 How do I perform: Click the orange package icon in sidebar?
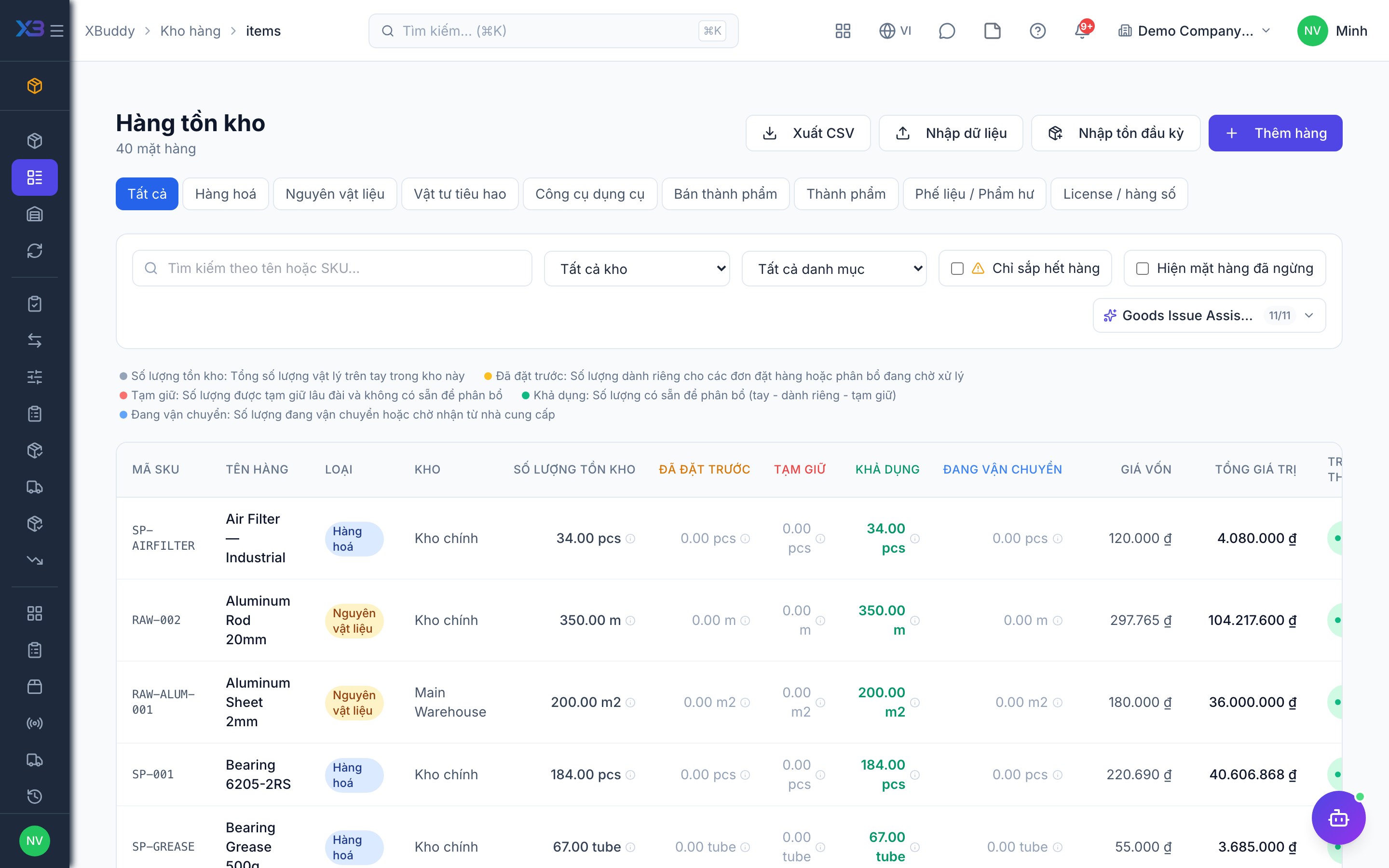point(34,86)
